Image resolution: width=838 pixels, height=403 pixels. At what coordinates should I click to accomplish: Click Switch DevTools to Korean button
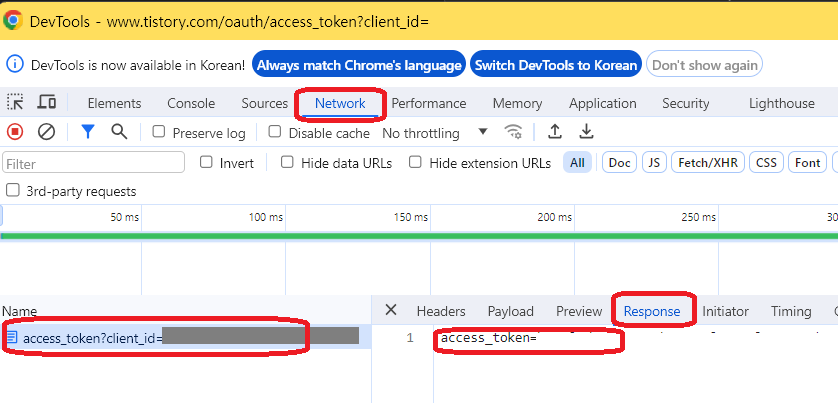point(556,65)
